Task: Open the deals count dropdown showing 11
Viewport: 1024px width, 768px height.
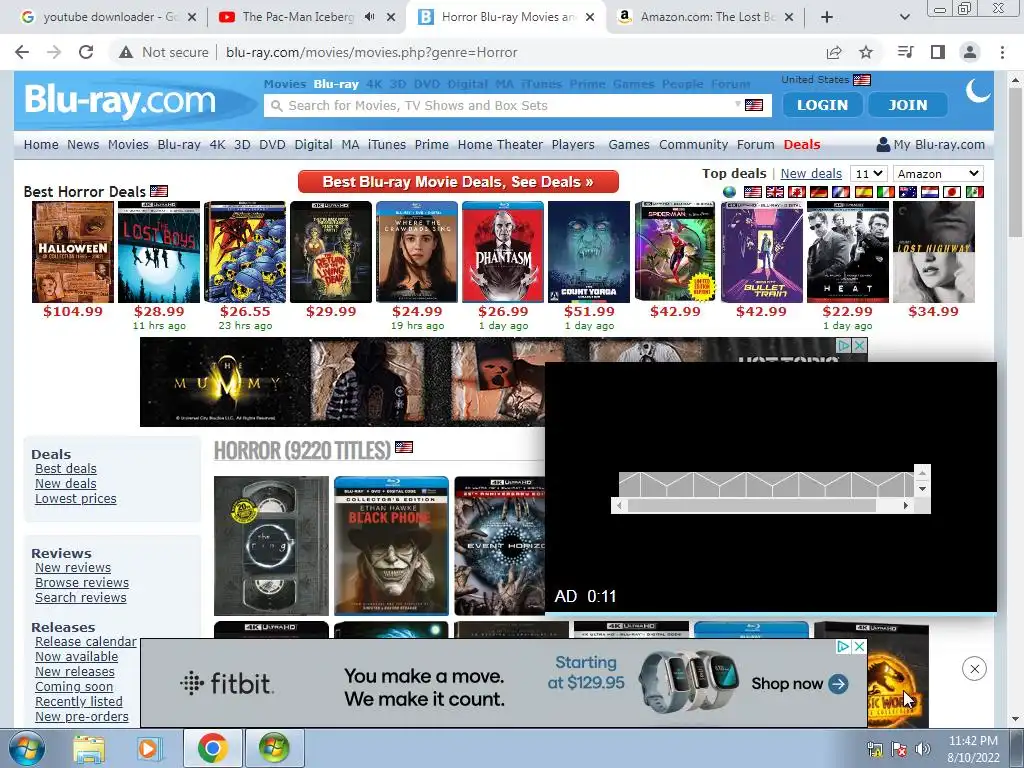Action: [869, 174]
